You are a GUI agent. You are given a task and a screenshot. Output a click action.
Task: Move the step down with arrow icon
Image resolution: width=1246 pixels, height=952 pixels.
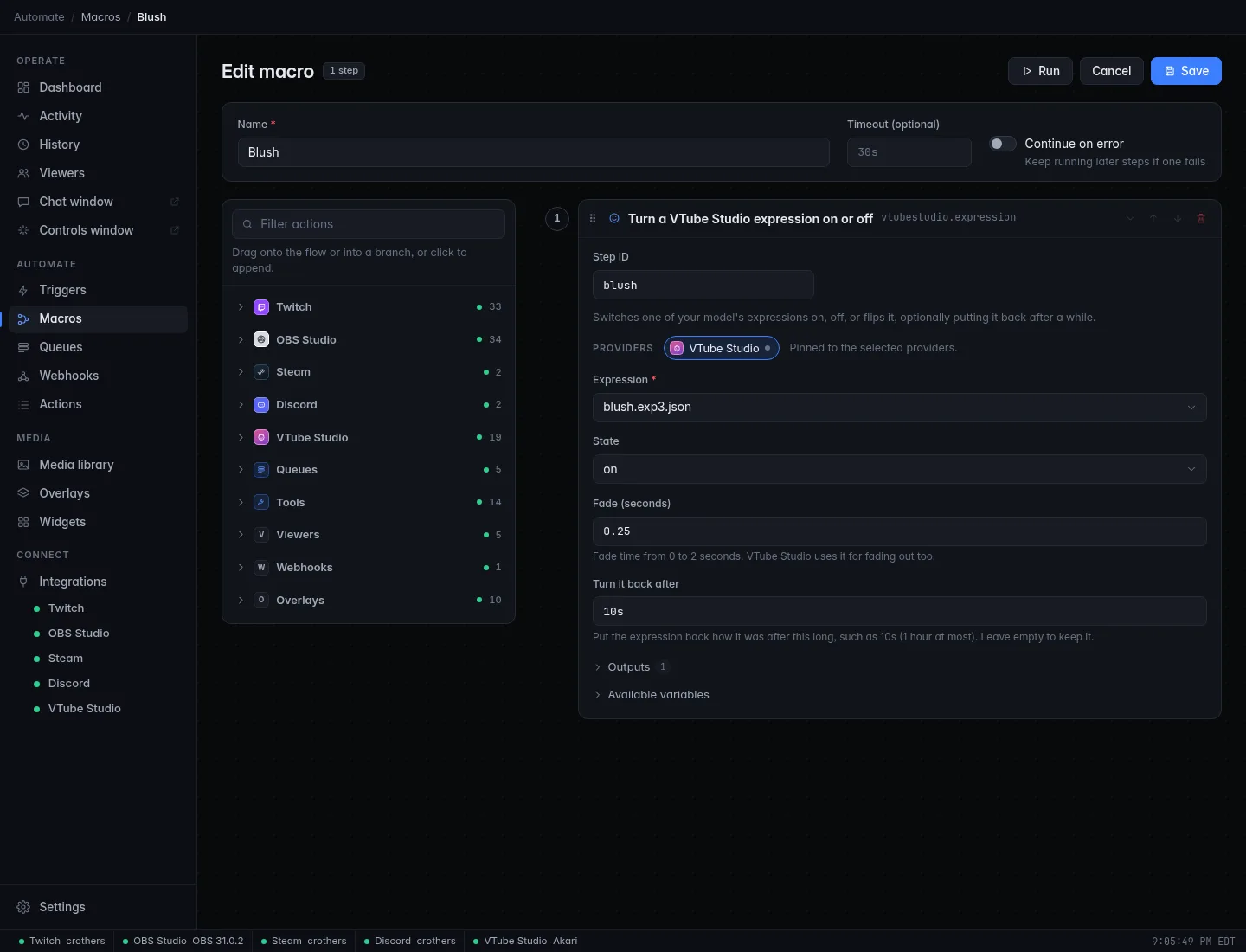click(1178, 218)
